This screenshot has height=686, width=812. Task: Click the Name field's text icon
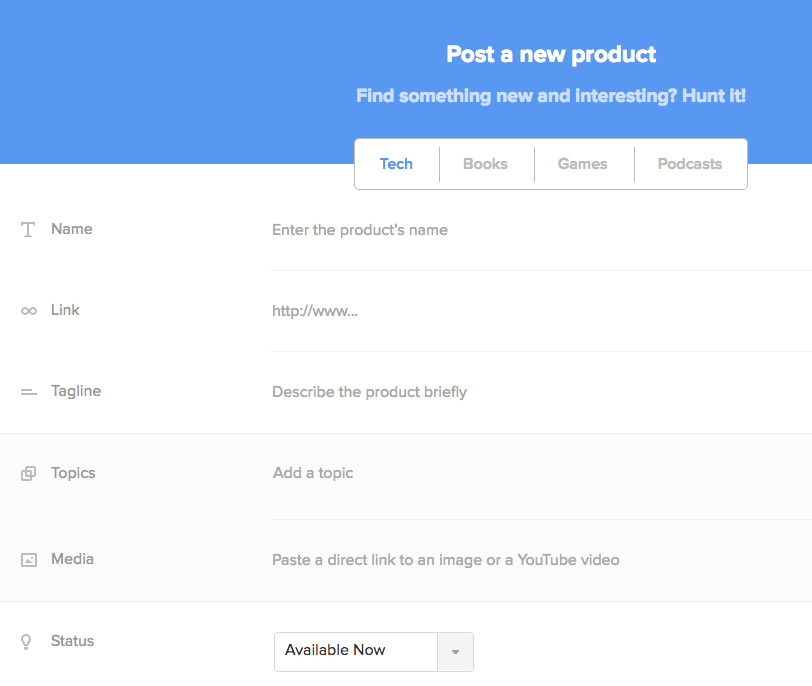point(28,230)
